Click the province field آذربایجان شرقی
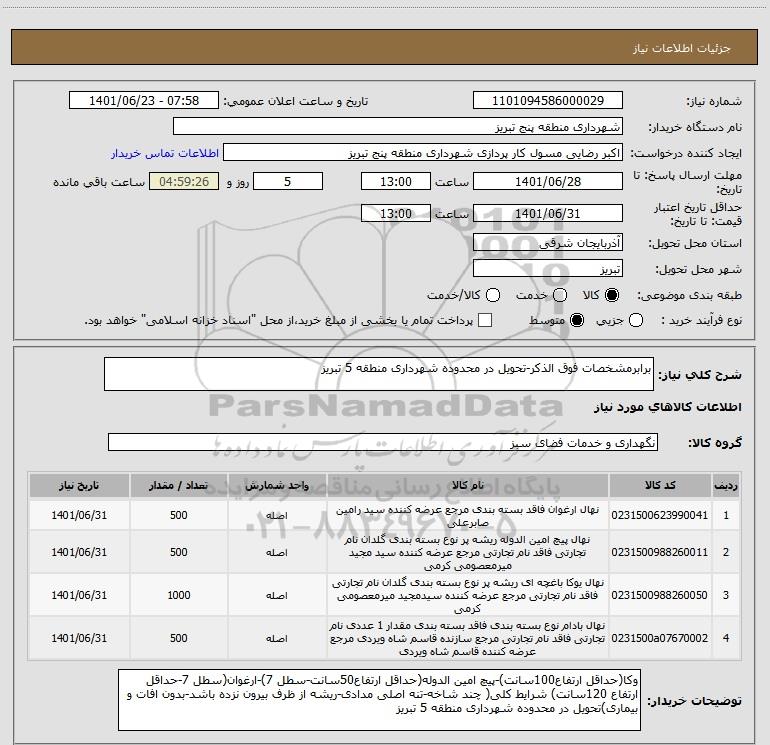This screenshot has height=745, width=770. click(548, 243)
